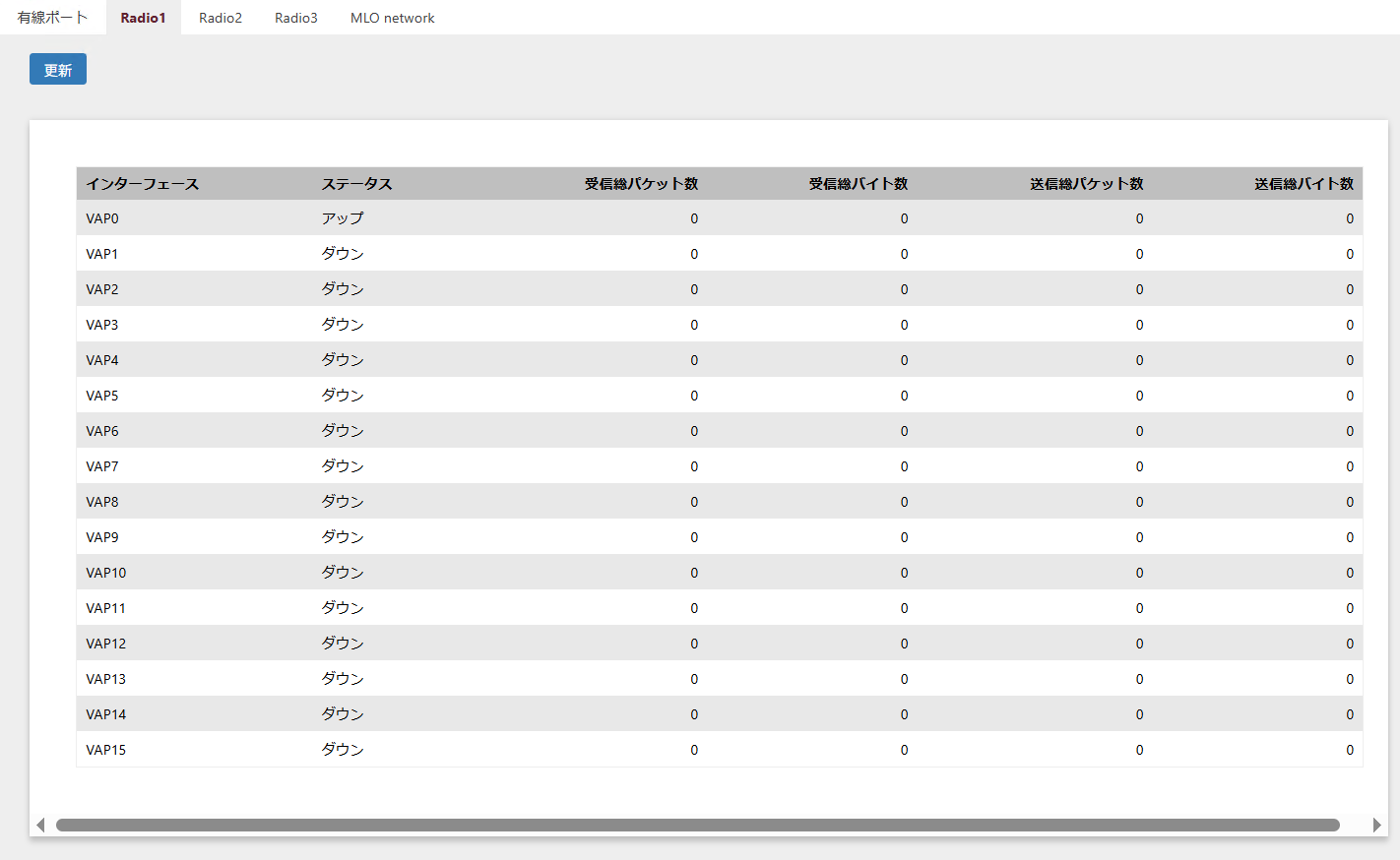Click the horizontal scrollbar thumb

[x=697, y=825]
